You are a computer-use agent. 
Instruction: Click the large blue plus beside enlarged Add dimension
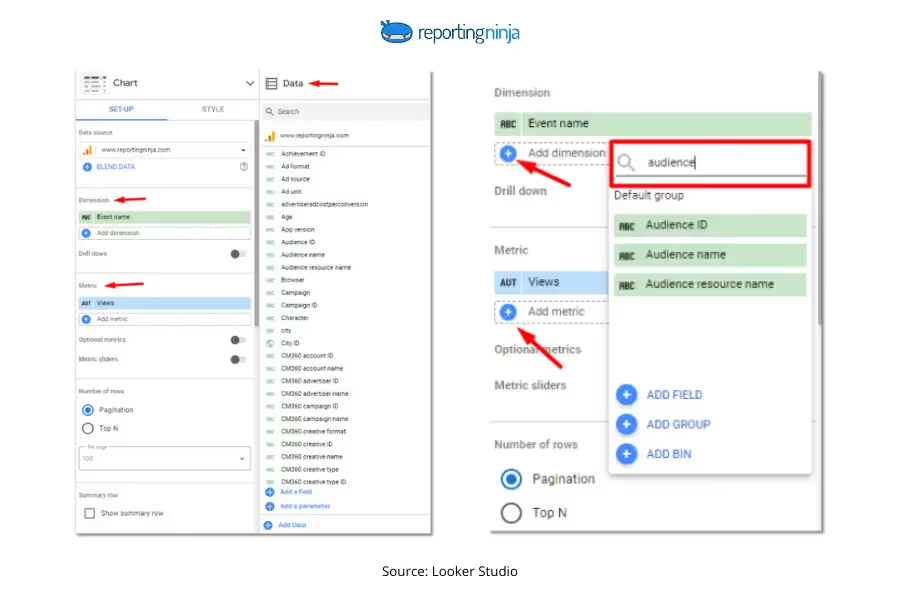(508, 153)
